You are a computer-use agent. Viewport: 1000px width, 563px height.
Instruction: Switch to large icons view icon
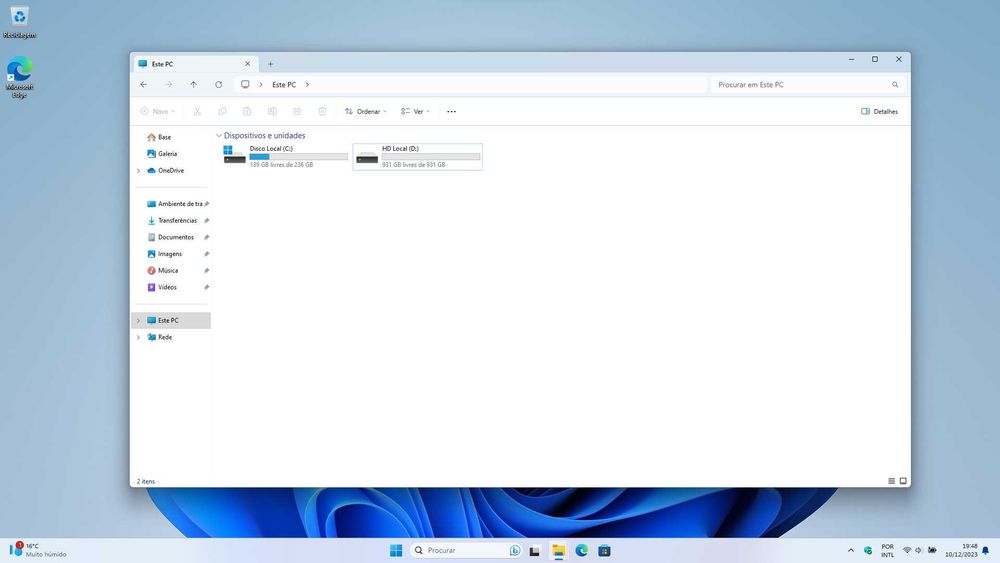(x=903, y=481)
